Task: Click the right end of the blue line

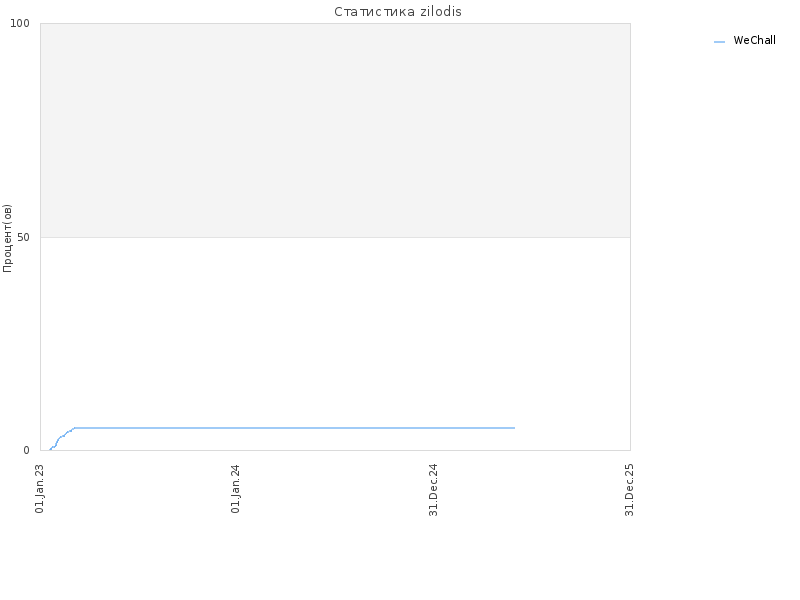Action: coord(514,428)
